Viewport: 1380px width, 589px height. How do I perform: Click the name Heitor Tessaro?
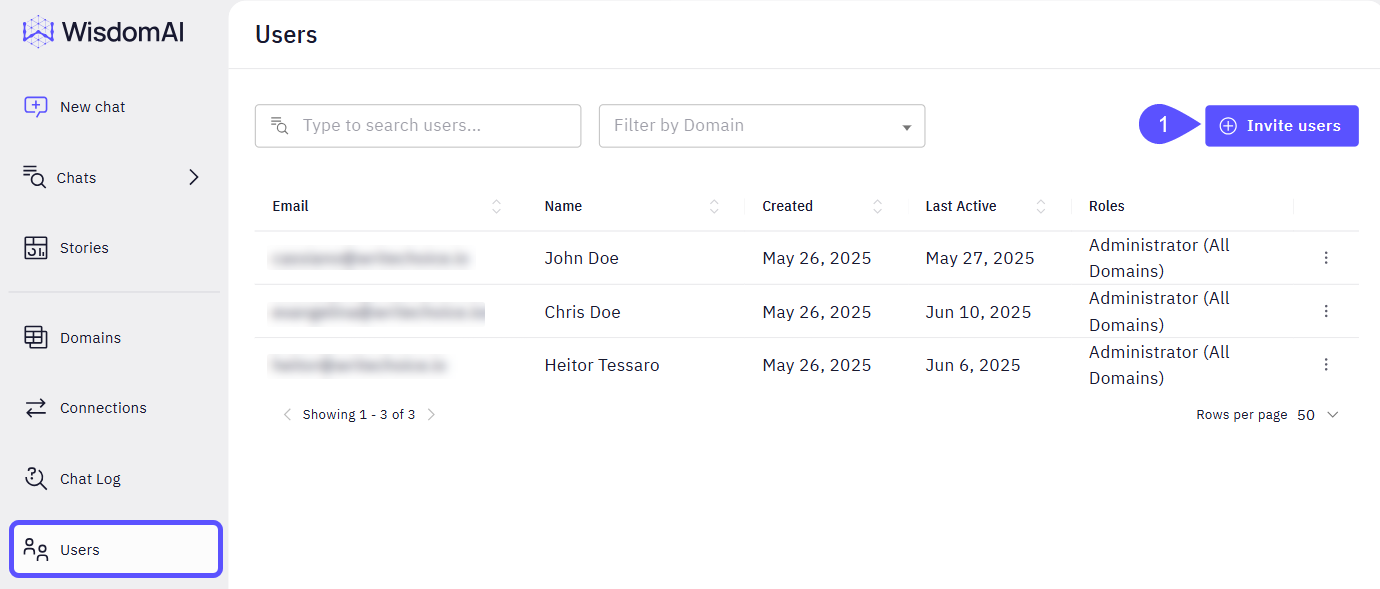[x=602, y=365]
